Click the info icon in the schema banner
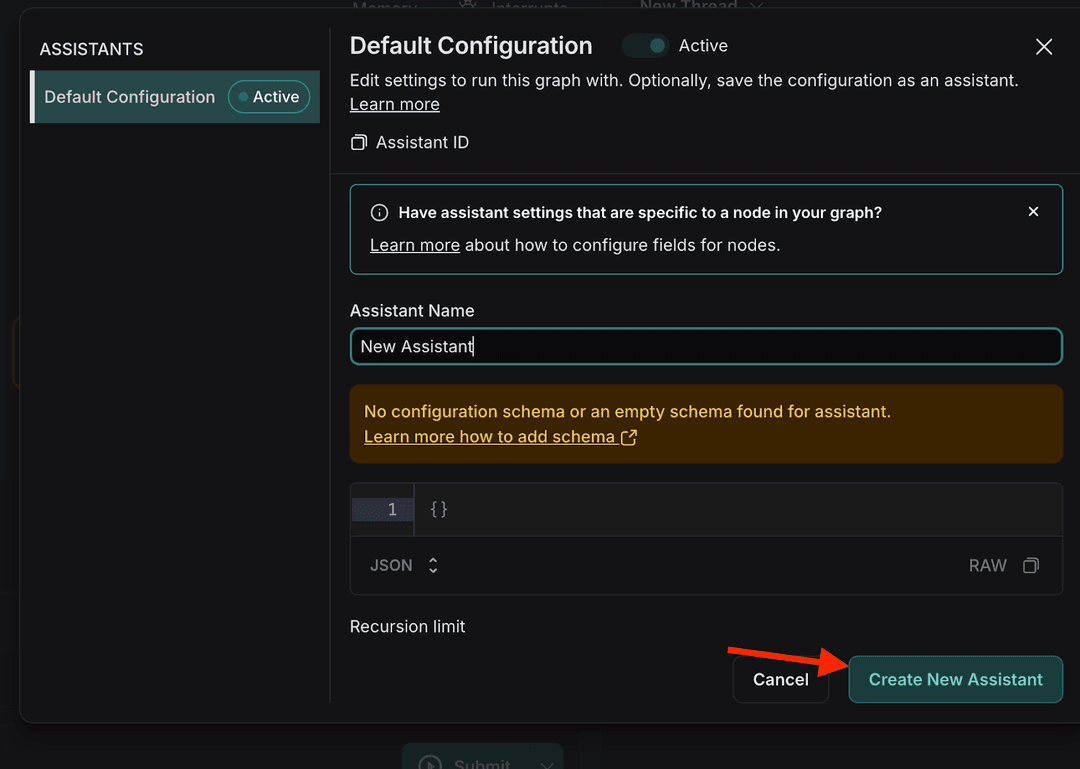1080x769 pixels. pos(378,212)
